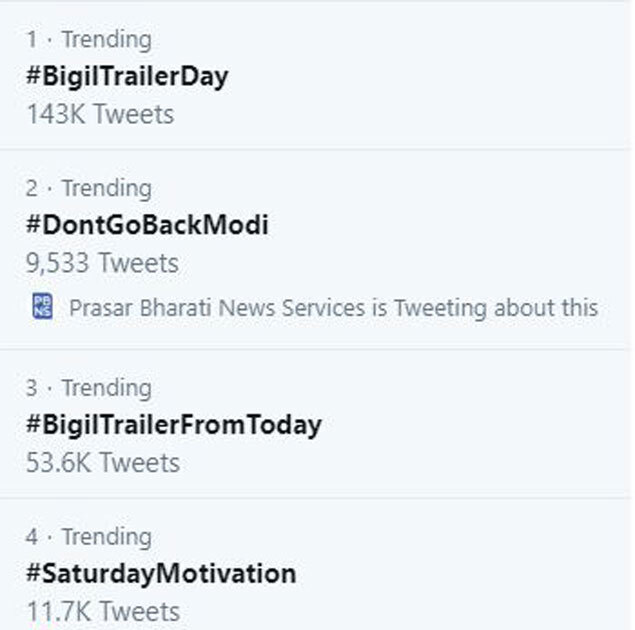Image resolution: width=635 pixels, height=630 pixels.
Task: Open the #SaturdayMotivation hashtag
Action: tap(161, 574)
